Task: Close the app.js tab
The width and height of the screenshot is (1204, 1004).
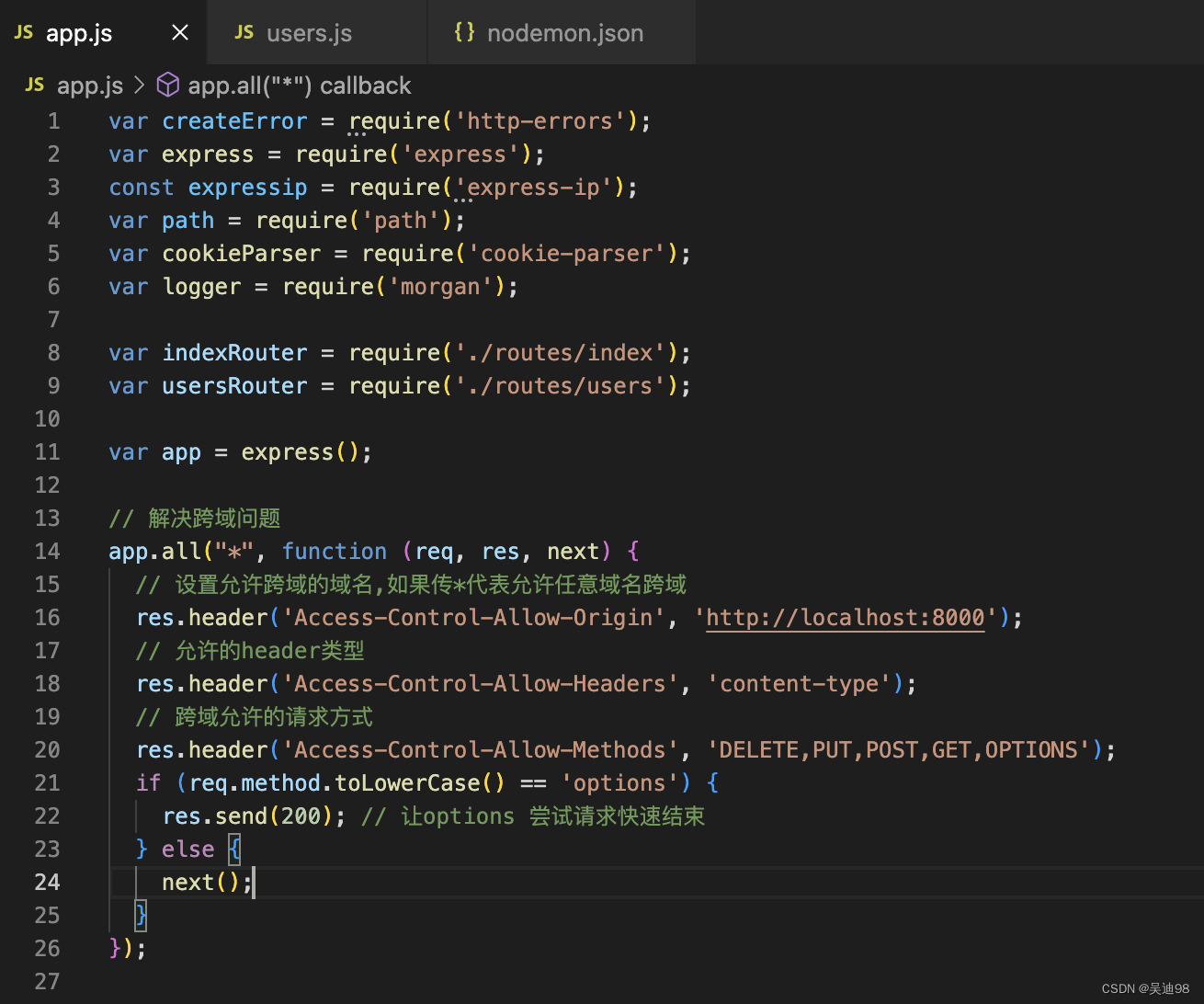Action: tap(180, 33)
